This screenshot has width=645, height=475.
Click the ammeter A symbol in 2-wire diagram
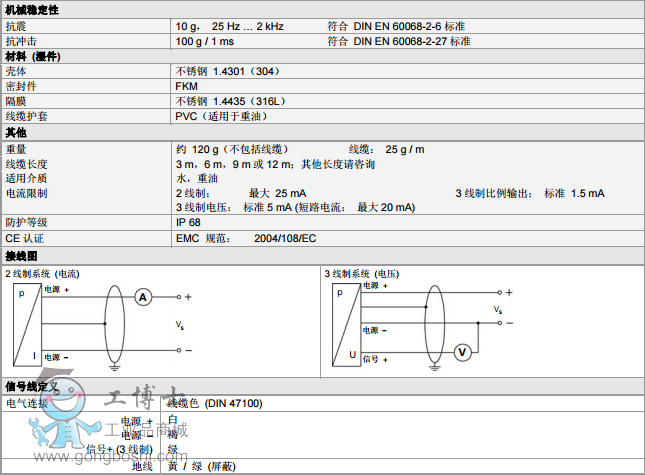coord(143,297)
